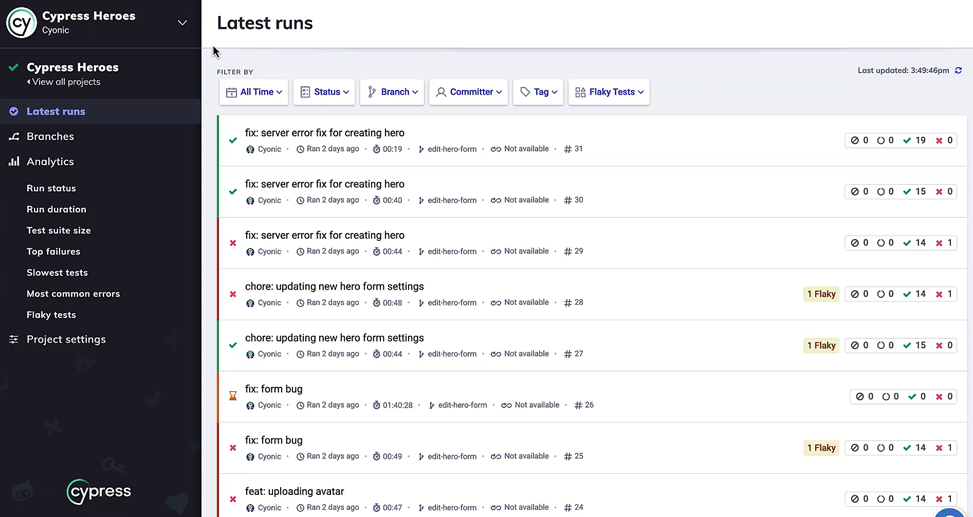Open Slowest tests in sidebar
The height and width of the screenshot is (517, 973).
coord(57,273)
